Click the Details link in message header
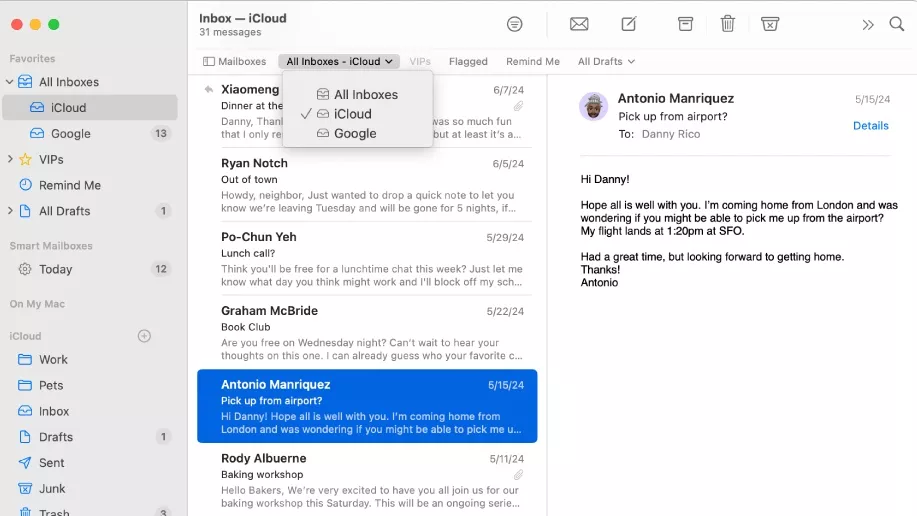 pos(870,126)
